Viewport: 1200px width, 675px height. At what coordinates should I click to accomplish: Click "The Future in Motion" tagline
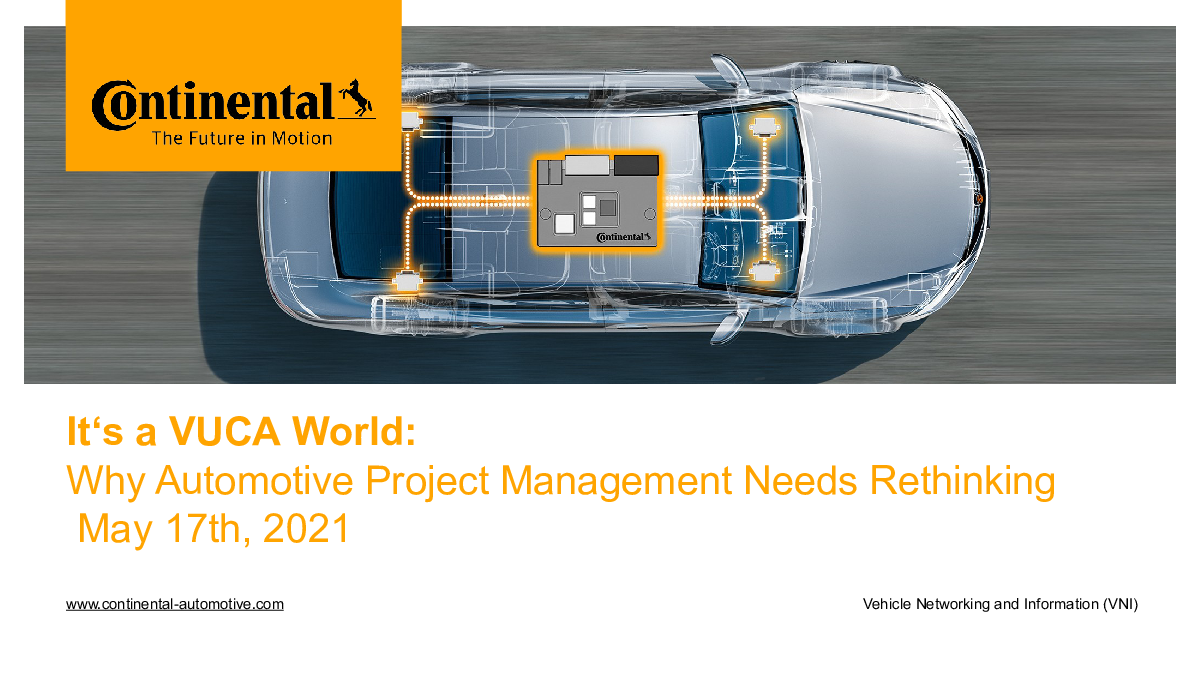click(x=241, y=138)
